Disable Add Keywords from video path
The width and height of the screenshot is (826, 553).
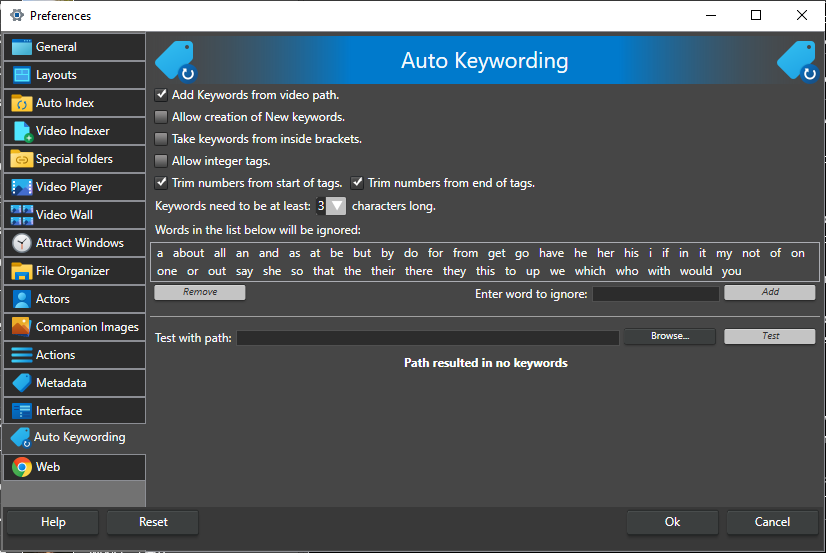coord(162,95)
